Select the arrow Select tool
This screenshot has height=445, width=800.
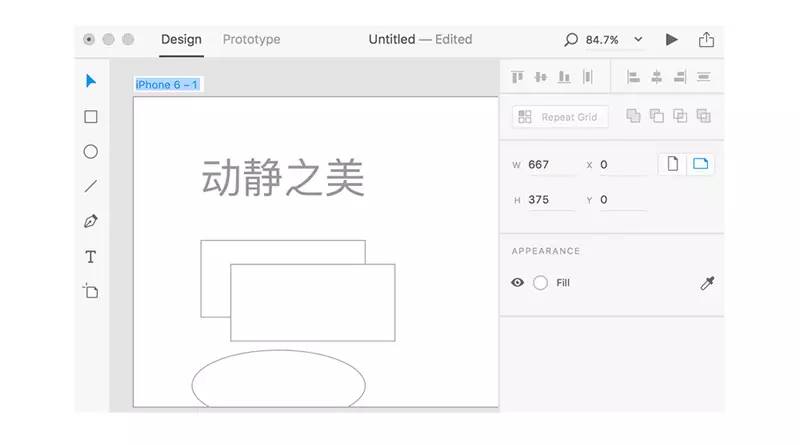91,81
